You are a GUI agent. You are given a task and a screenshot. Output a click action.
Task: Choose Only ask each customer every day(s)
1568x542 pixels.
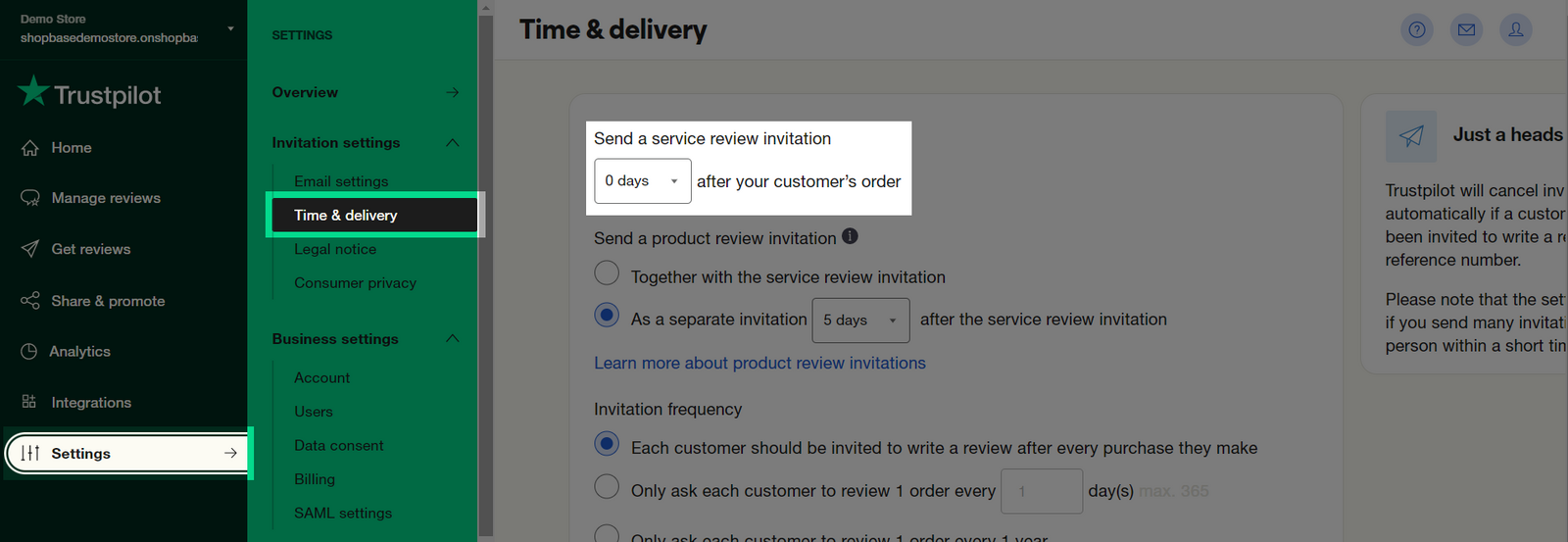coord(607,486)
